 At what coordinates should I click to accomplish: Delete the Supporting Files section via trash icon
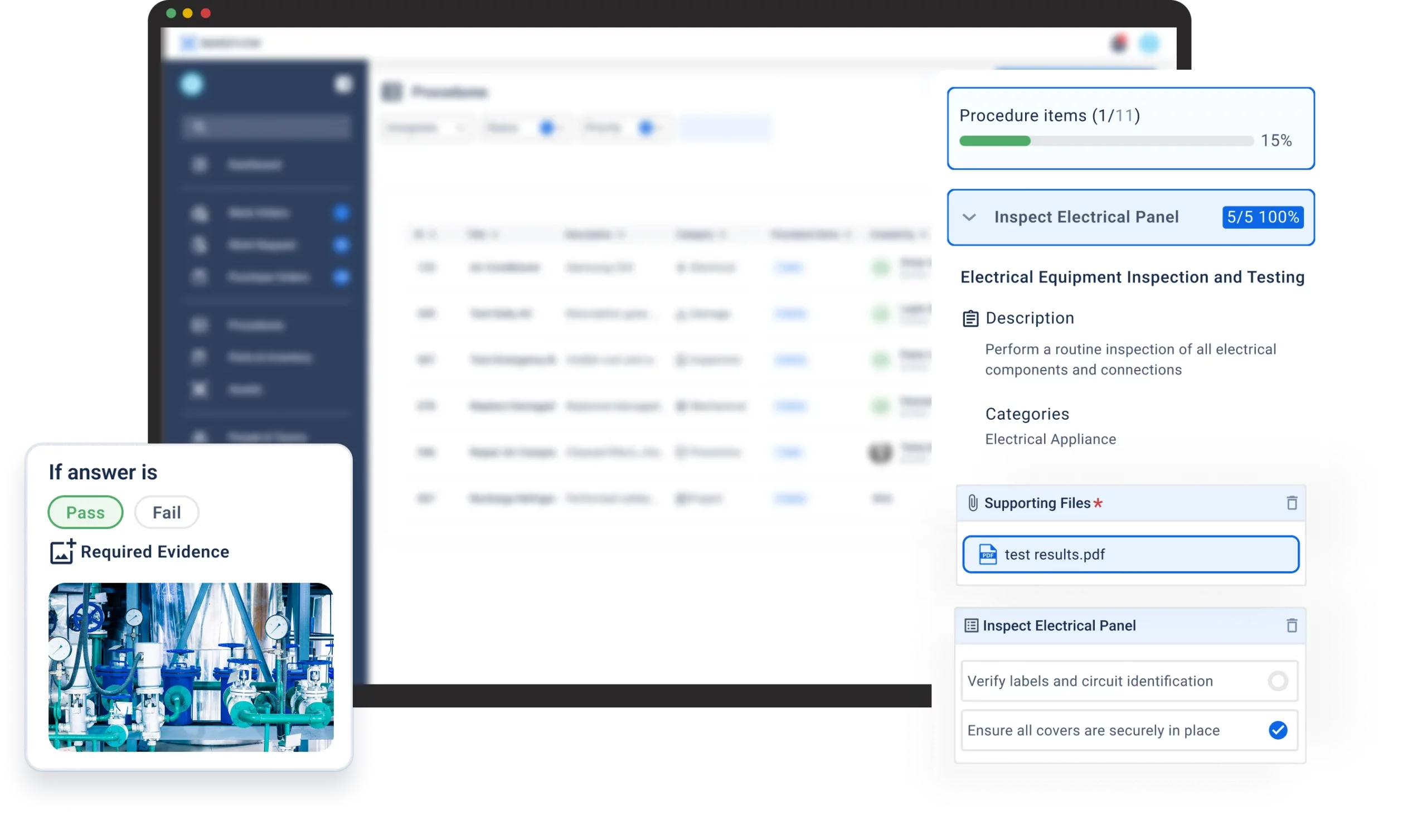click(1291, 503)
